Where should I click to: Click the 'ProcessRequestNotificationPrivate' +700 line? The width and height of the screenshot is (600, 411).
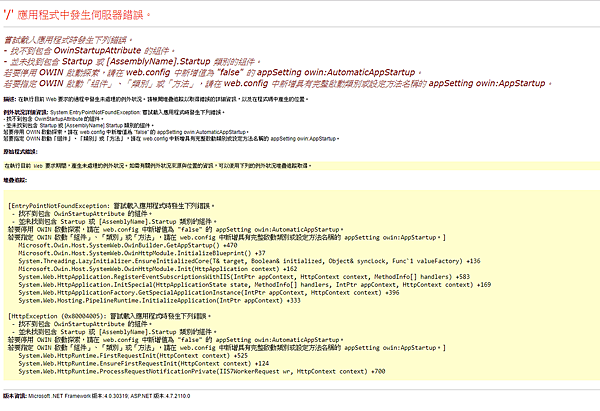pyautogui.click(x=202, y=371)
